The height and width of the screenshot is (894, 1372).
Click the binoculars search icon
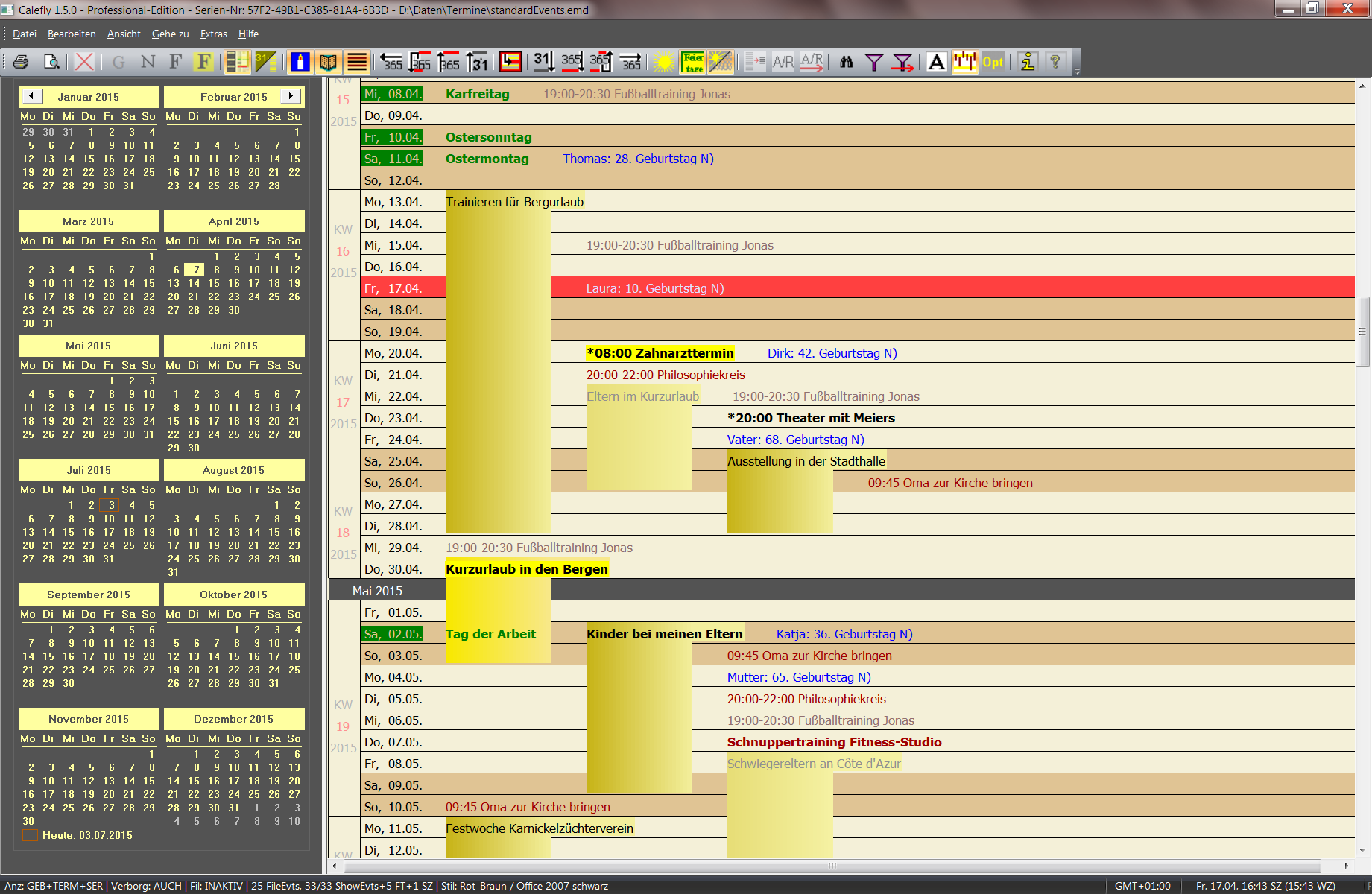(x=846, y=62)
